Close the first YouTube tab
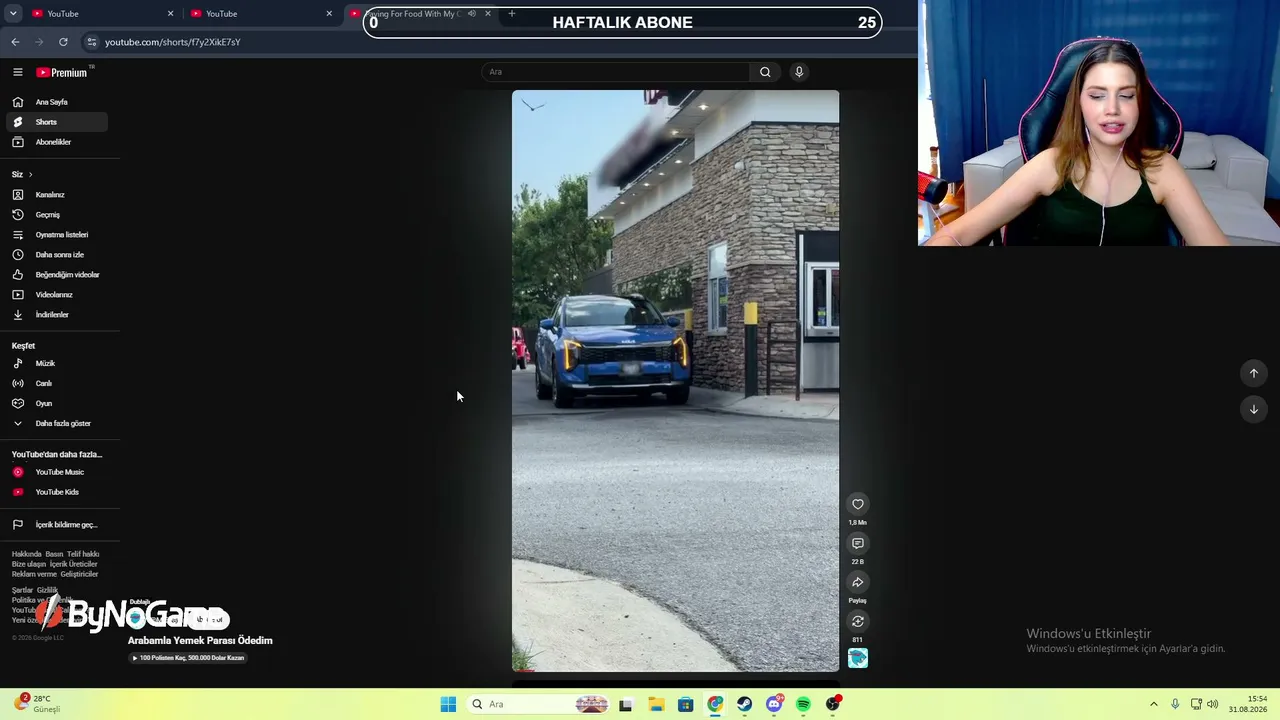Screen dimensions: 1280x720 point(170,14)
